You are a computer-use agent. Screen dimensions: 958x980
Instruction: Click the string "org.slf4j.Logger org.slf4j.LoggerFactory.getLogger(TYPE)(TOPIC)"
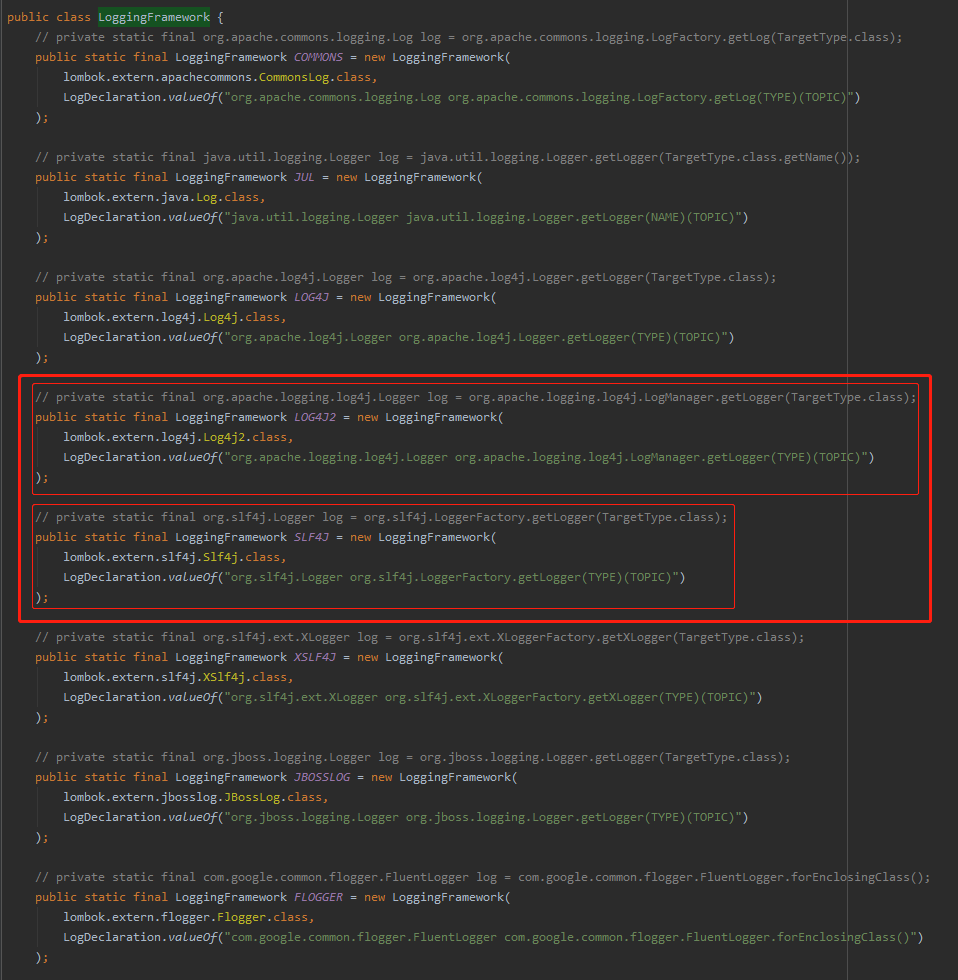pyautogui.click(x=451, y=577)
